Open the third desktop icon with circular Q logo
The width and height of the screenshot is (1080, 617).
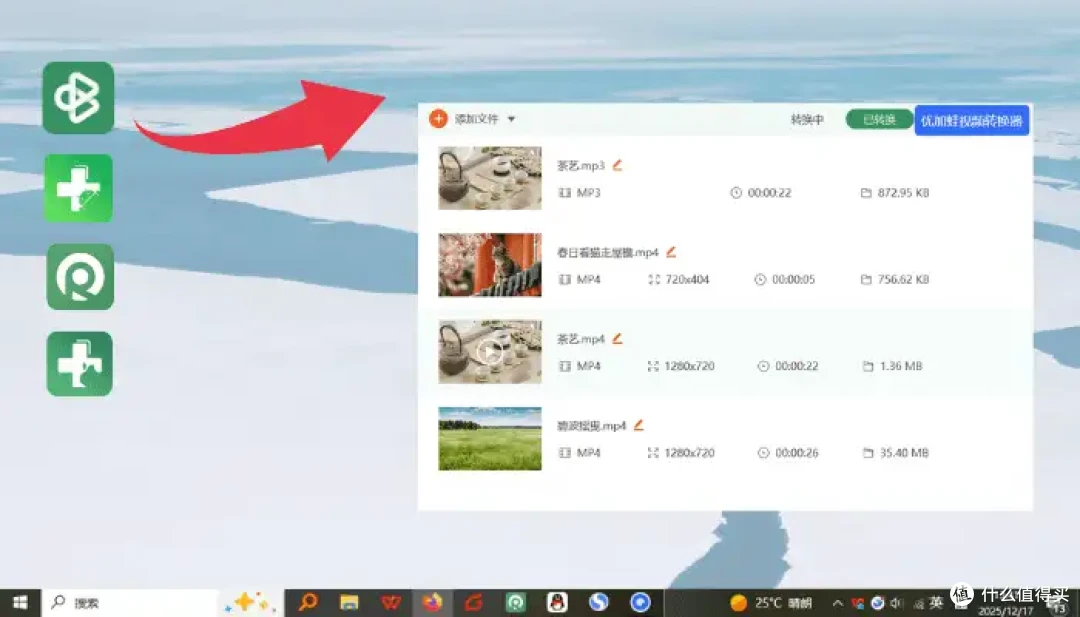point(80,277)
